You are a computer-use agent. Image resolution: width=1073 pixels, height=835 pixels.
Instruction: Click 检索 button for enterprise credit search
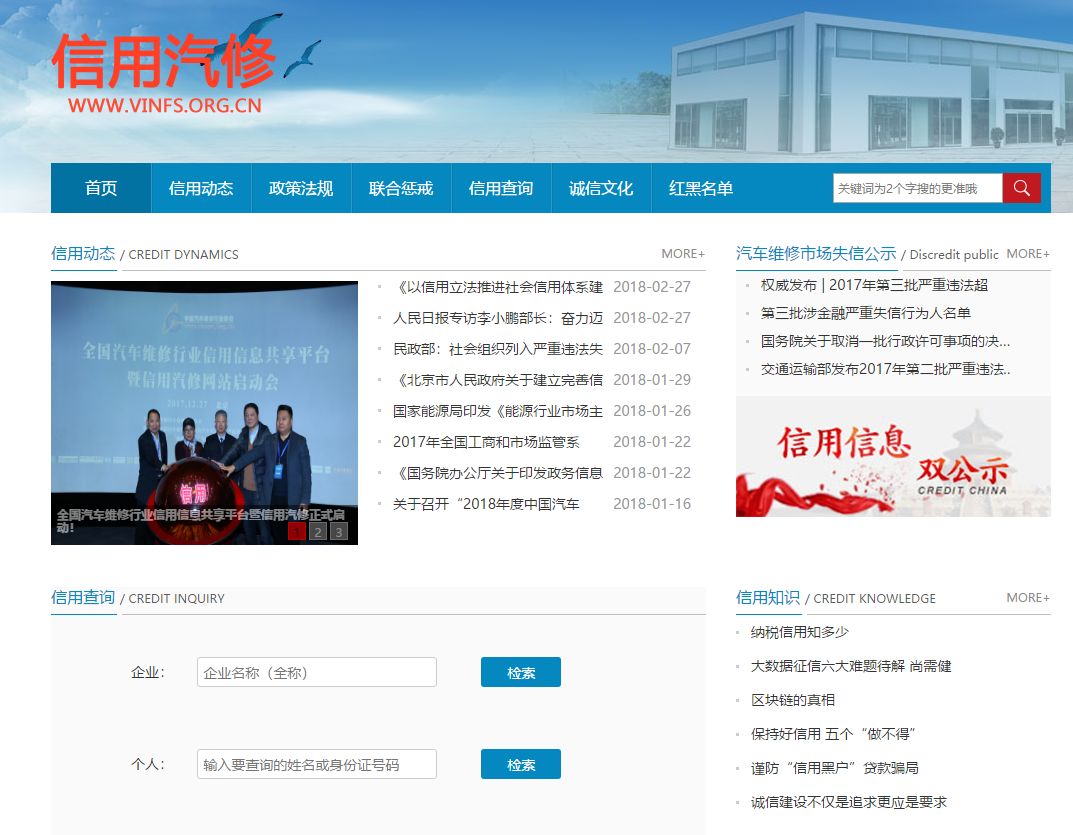(520, 672)
